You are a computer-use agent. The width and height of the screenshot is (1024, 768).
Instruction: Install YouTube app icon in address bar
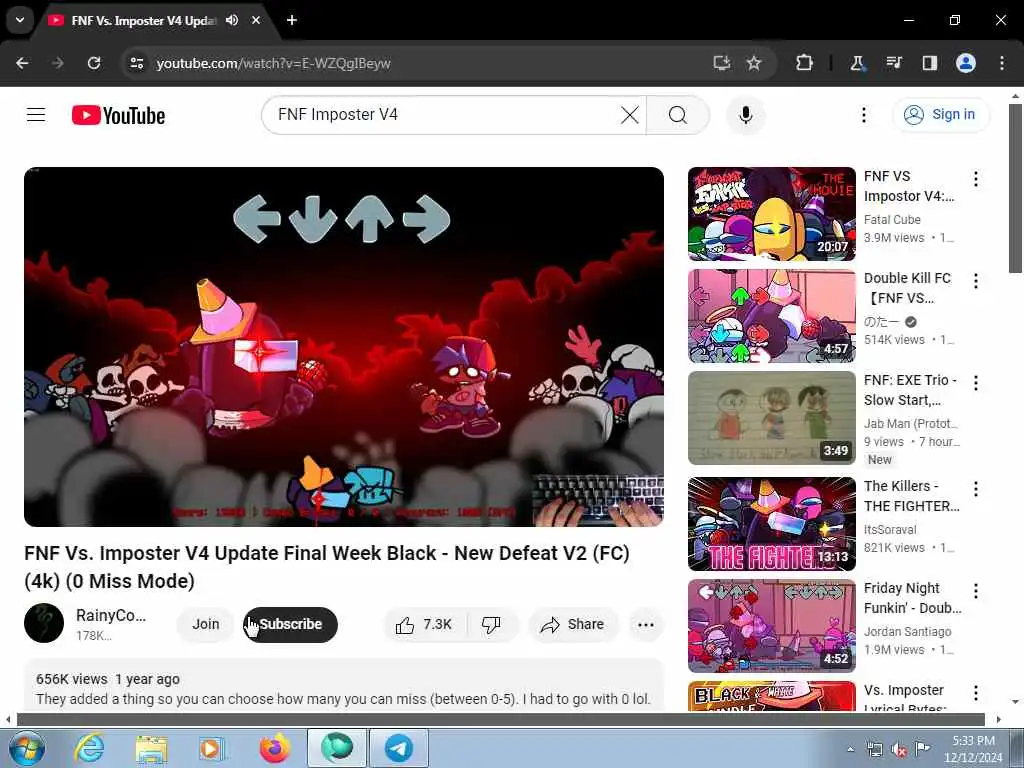721,63
